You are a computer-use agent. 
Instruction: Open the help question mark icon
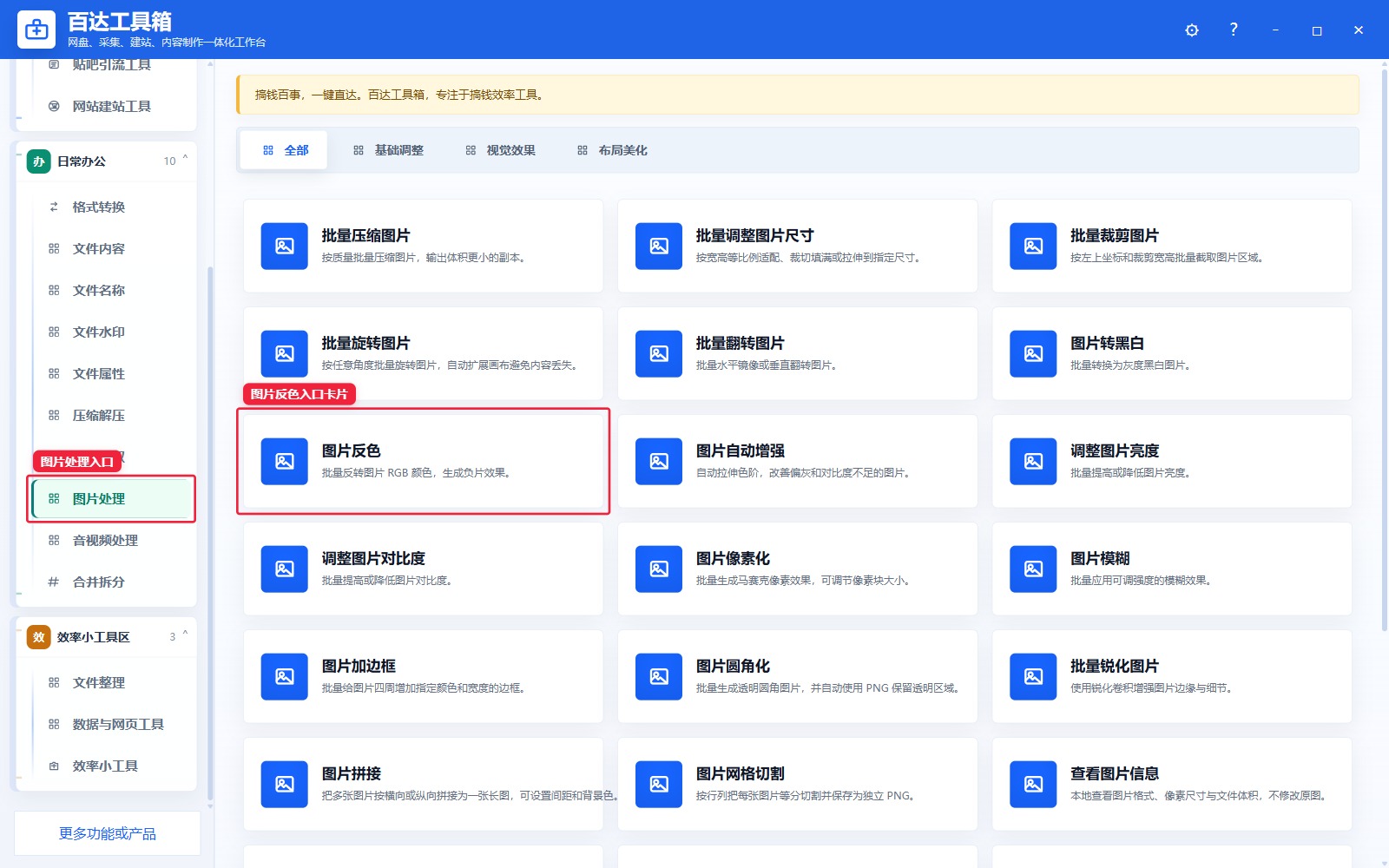pyautogui.click(x=1234, y=30)
